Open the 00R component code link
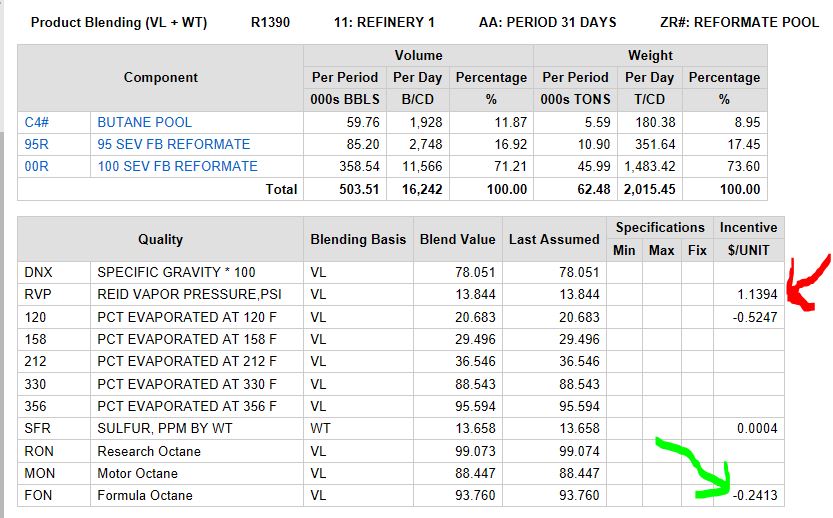 37,166
